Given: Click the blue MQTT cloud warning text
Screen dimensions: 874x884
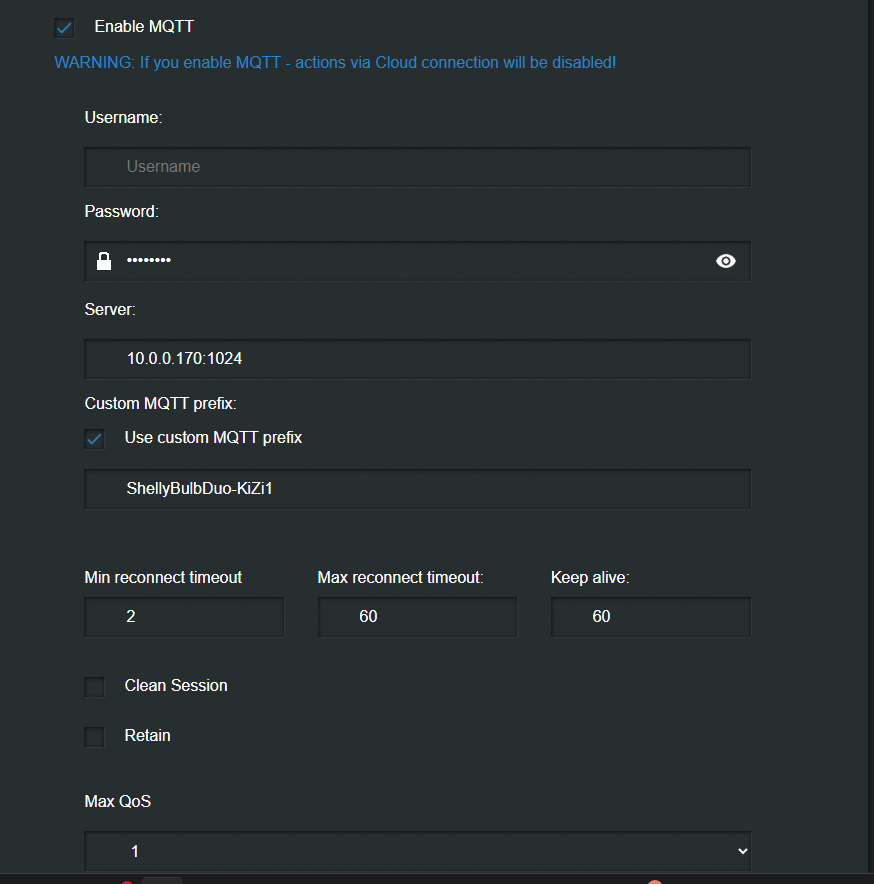Looking at the screenshot, I should click(x=335, y=63).
